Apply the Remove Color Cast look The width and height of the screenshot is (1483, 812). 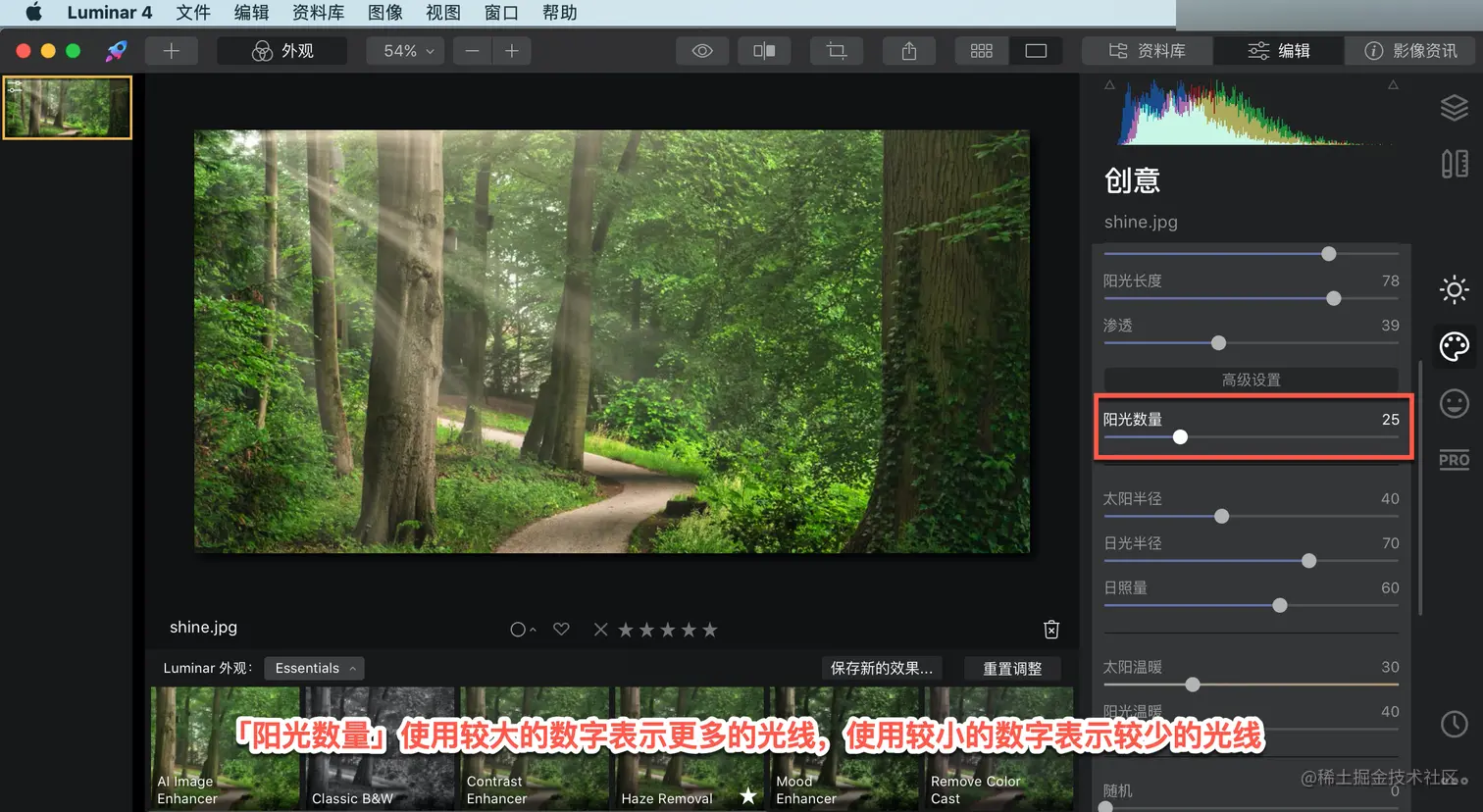pos(998,748)
